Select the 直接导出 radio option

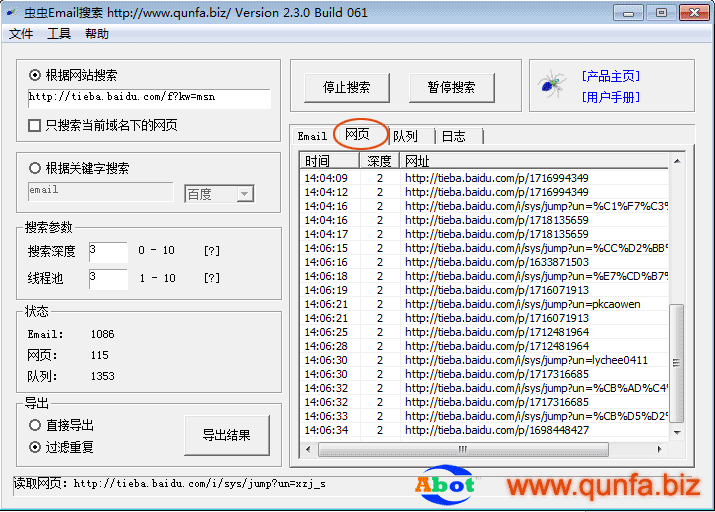(x=35, y=425)
